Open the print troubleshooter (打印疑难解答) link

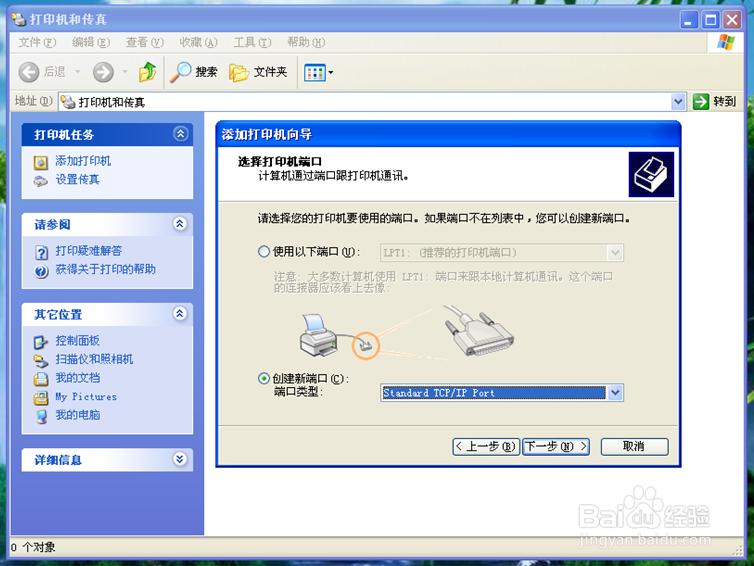tap(89, 251)
